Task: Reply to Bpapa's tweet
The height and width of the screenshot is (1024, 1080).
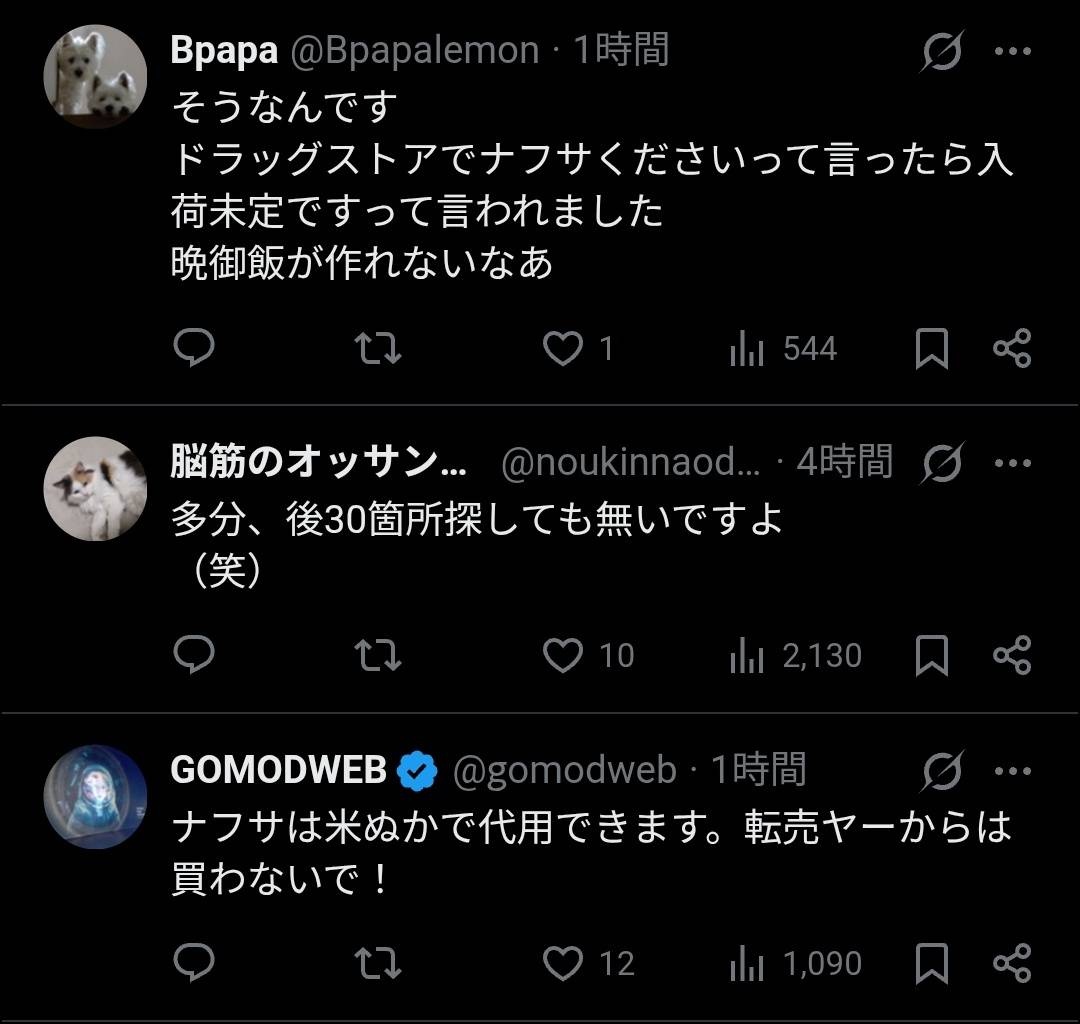Action: click(195, 348)
